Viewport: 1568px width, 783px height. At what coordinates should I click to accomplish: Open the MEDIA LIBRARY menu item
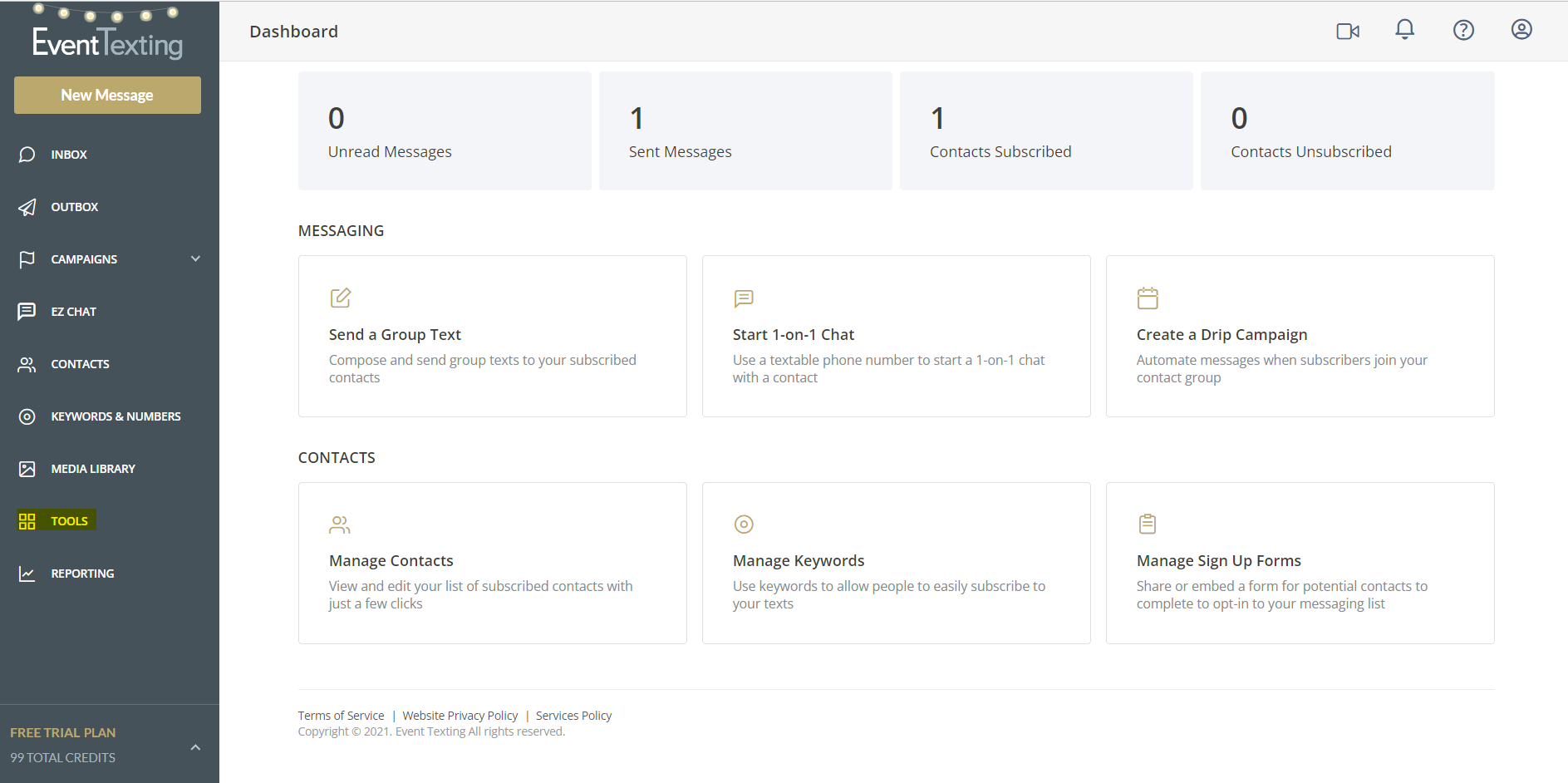[x=93, y=469]
